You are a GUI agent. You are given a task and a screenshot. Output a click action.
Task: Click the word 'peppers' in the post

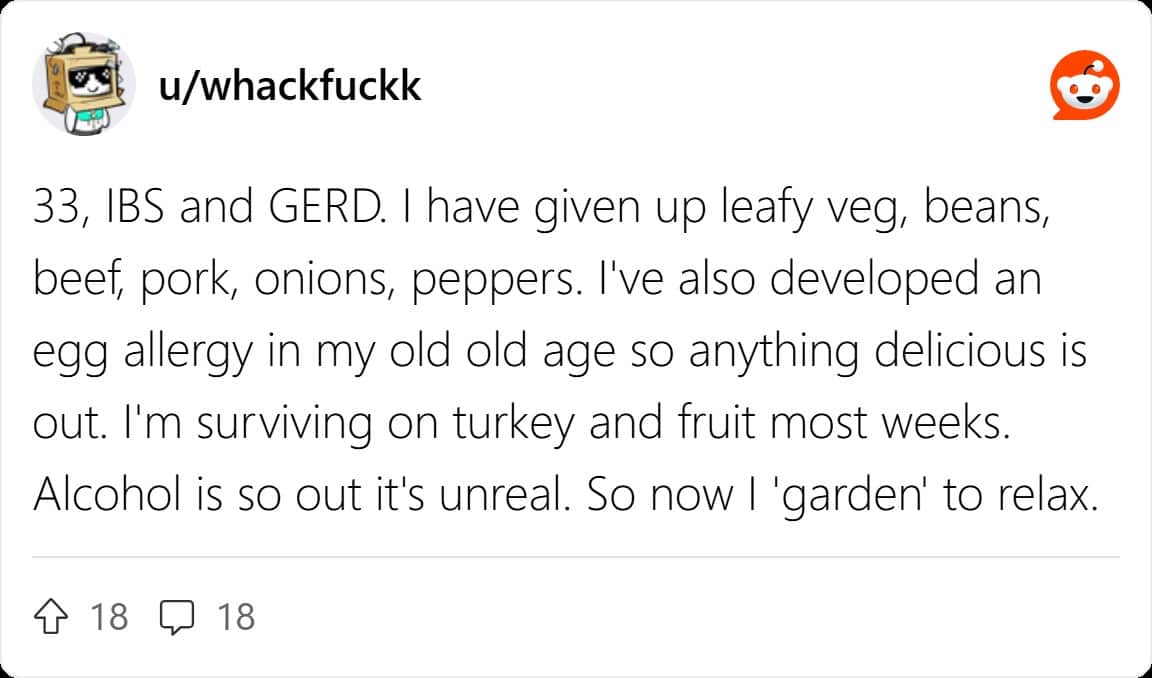(x=491, y=281)
